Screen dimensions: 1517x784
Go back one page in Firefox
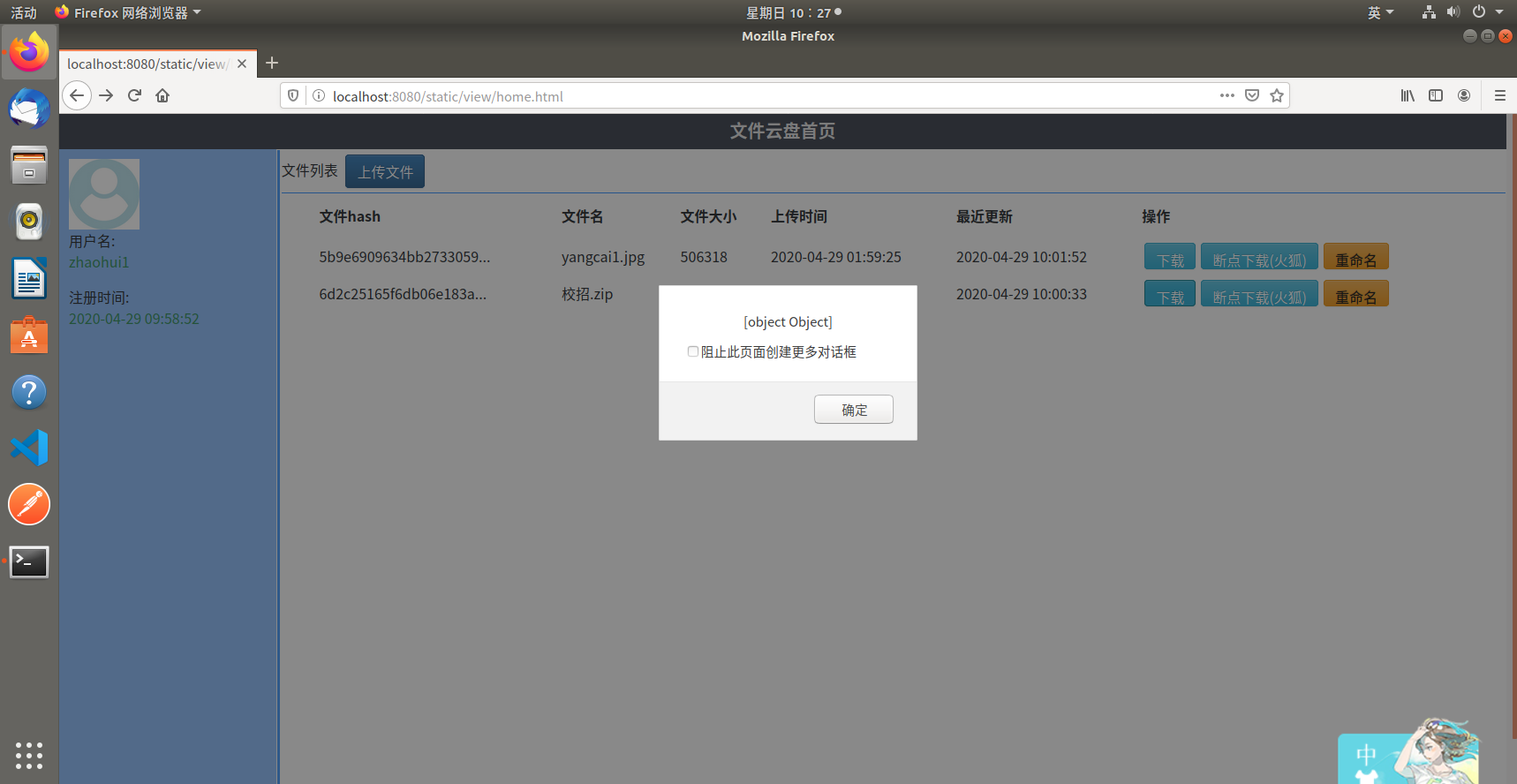pyautogui.click(x=77, y=95)
